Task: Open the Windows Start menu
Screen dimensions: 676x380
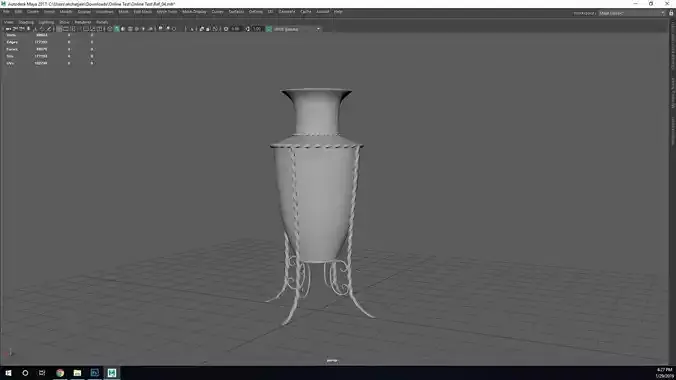Action: (8, 373)
